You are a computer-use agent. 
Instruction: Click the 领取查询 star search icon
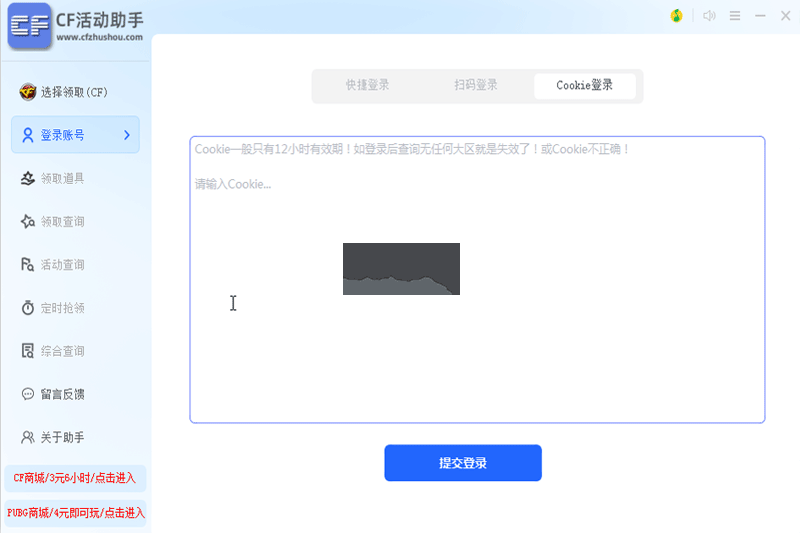point(28,221)
